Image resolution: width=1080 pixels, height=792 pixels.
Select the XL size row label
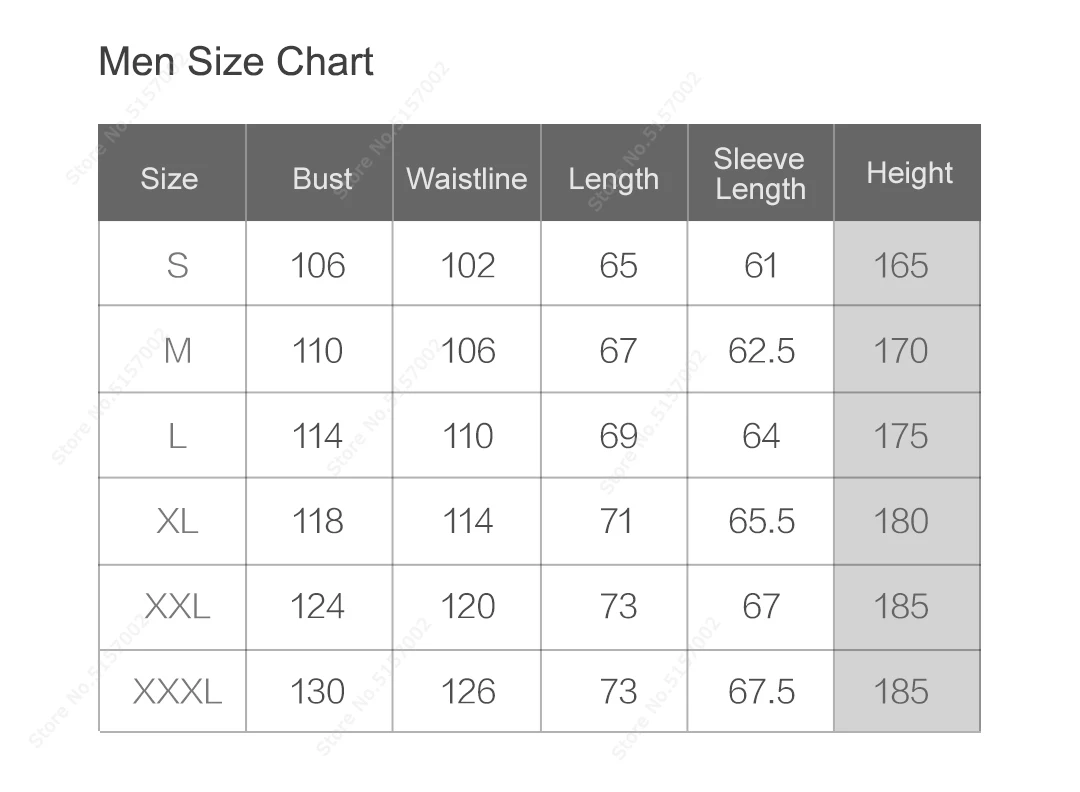(177, 521)
